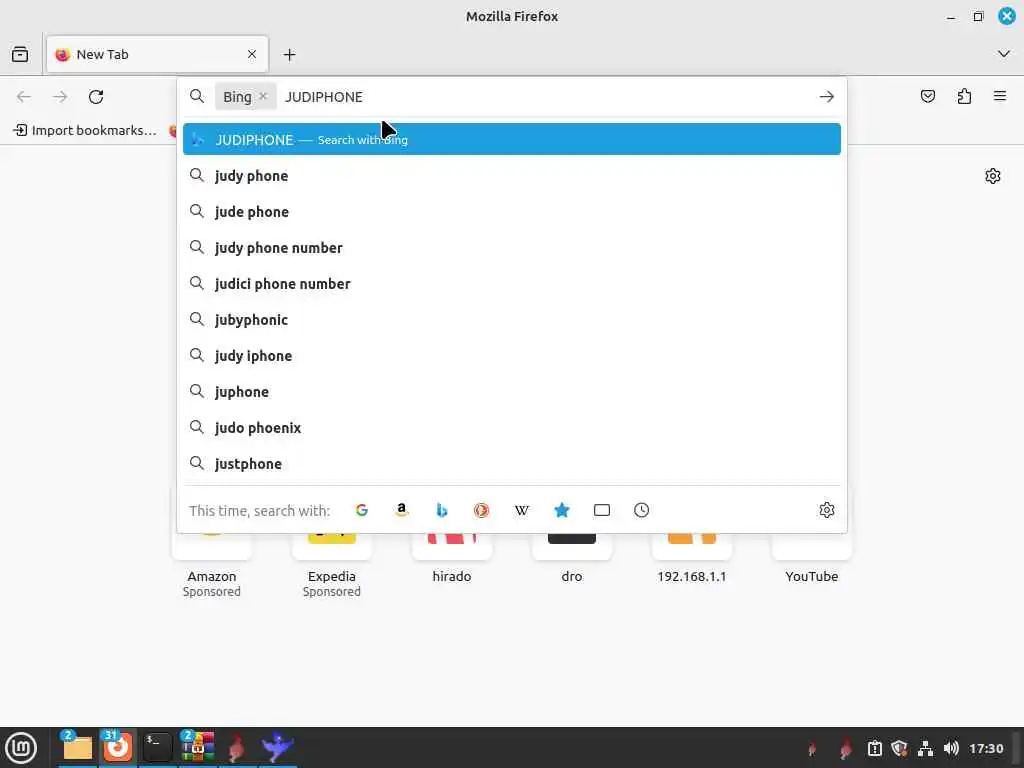Open the Firefox application menu

point(1000,97)
